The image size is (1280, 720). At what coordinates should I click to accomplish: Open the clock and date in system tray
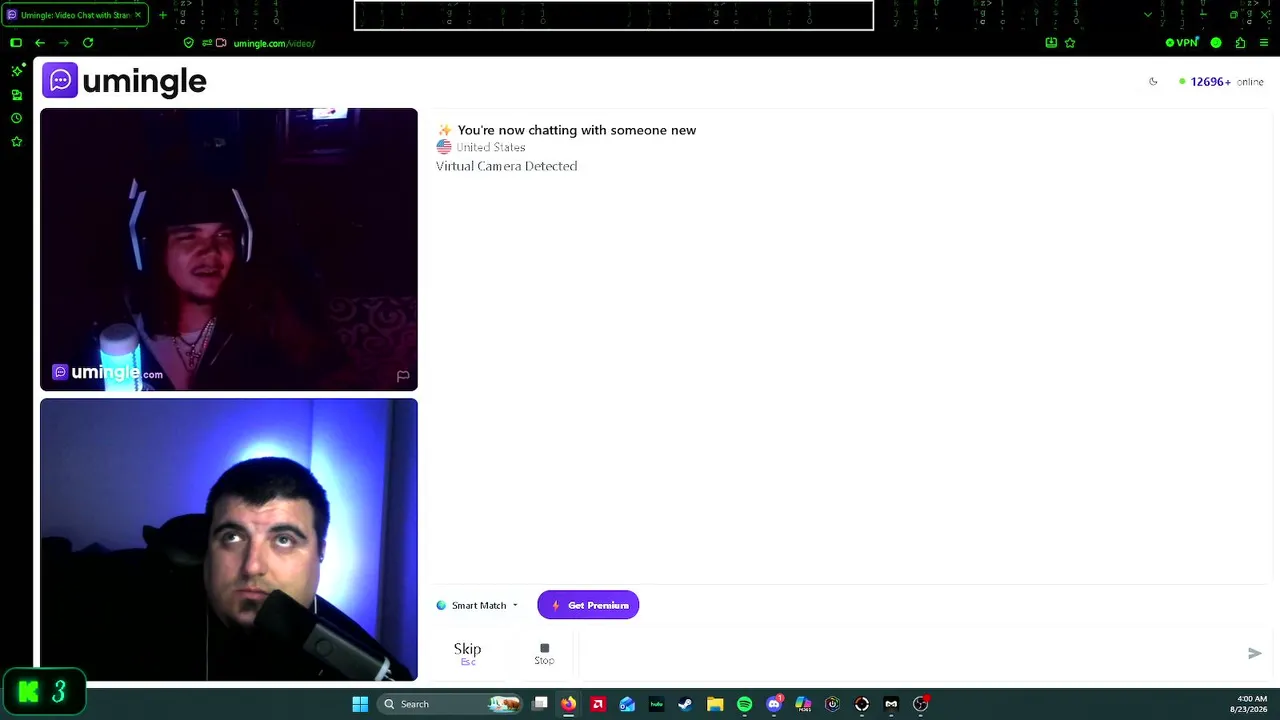click(x=1251, y=704)
